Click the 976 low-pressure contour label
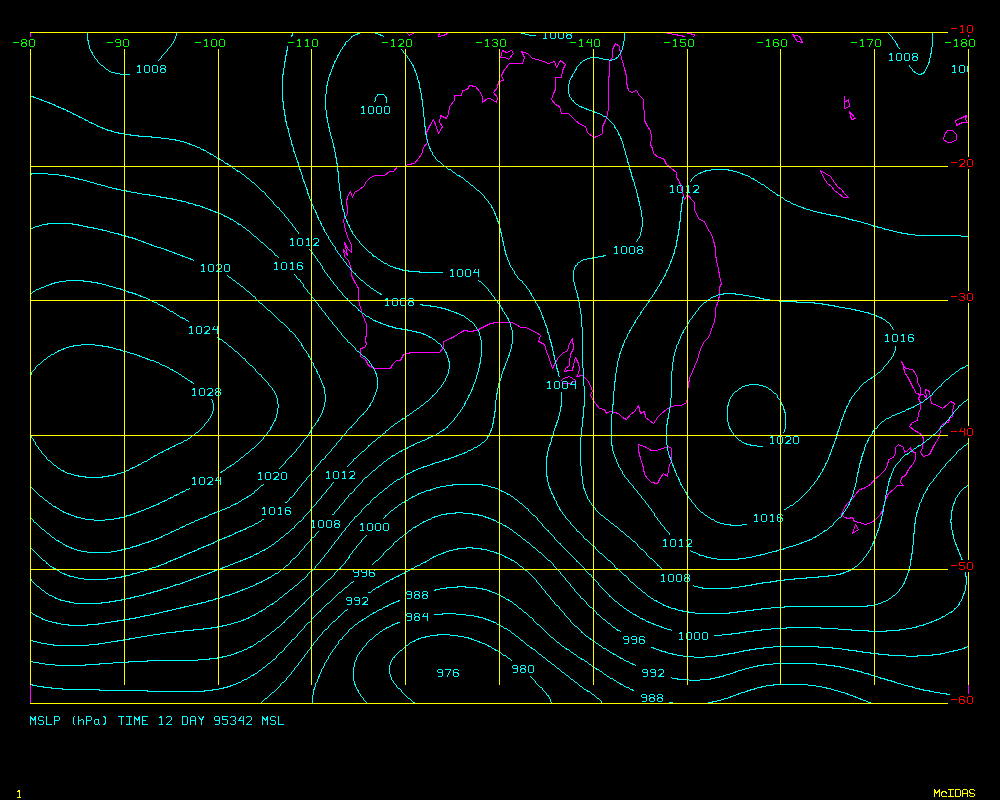This screenshot has height=800, width=1000. click(x=448, y=673)
